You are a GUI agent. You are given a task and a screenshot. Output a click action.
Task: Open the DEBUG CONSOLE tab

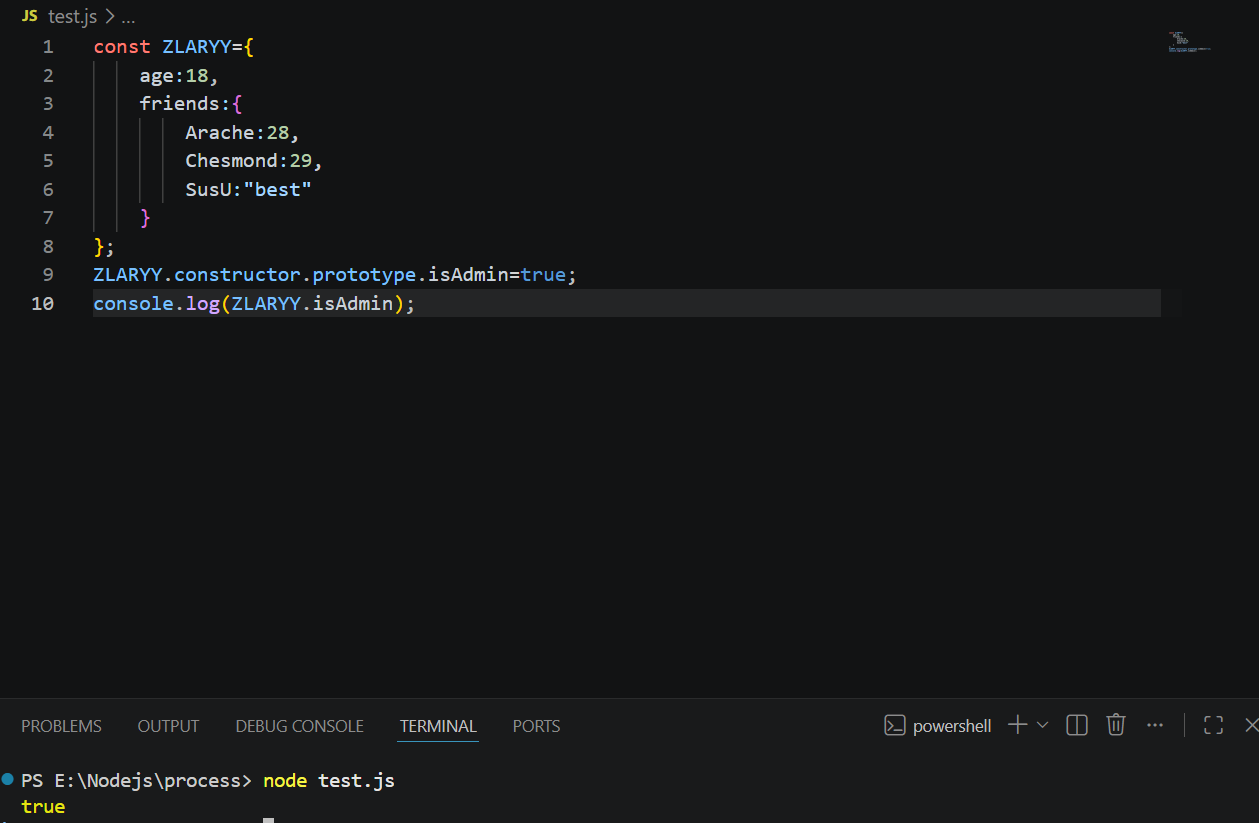coord(299,726)
